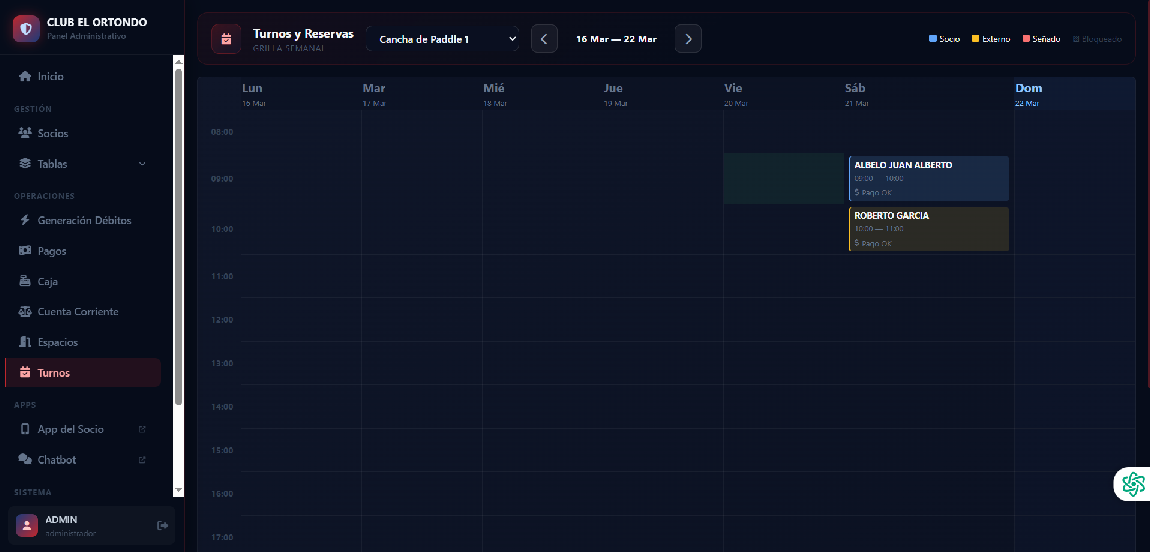Click the Club El Ortondo shield logo
The width and height of the screenshot is (1150, 552).
point(26,28)
